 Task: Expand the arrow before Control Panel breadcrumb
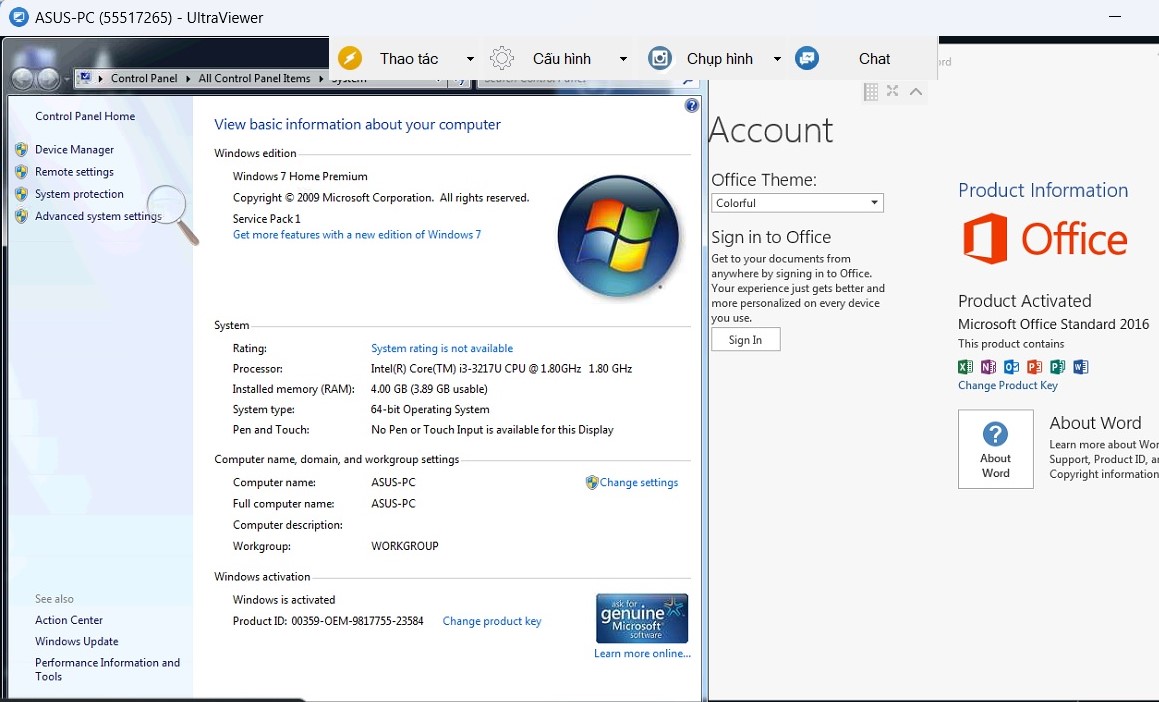click(101, 78)
